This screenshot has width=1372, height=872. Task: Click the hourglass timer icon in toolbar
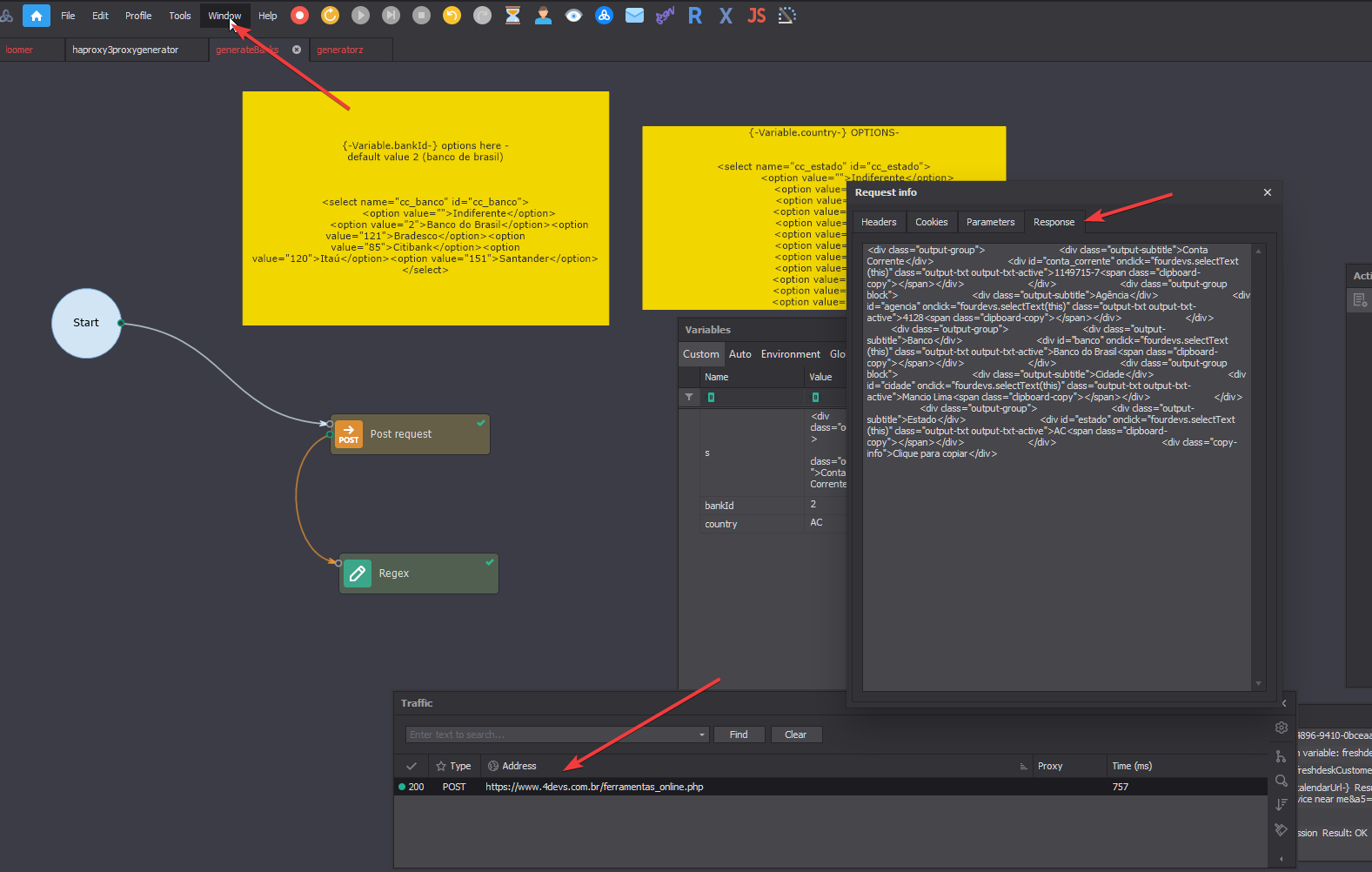(x=512, y=16)
